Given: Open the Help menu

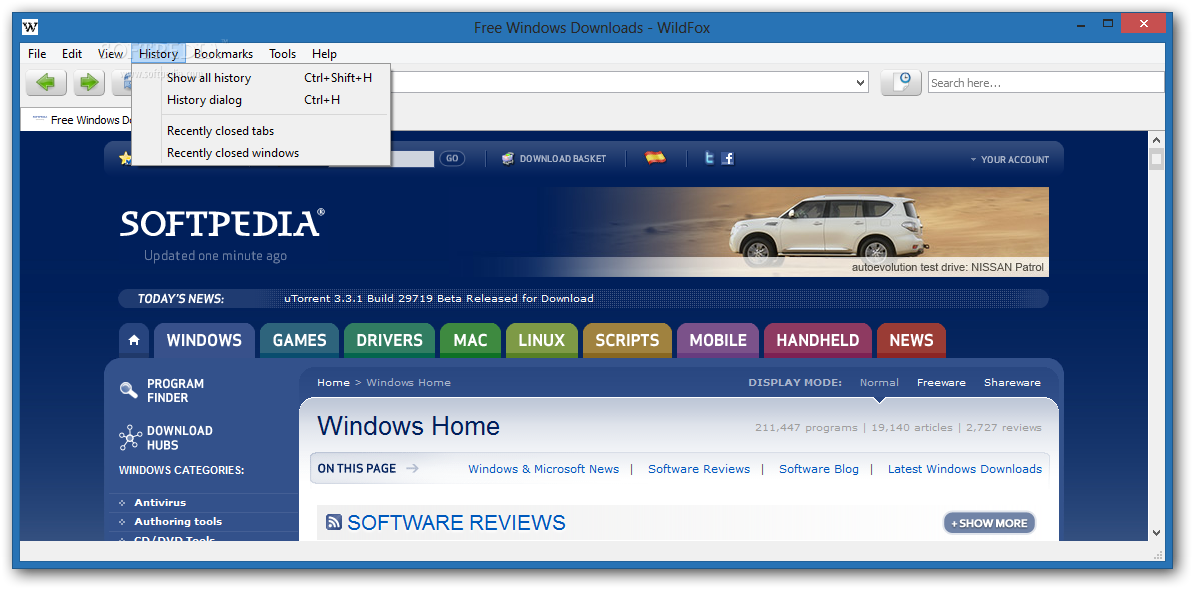Looking at the screenshot, I should [324, 53].
